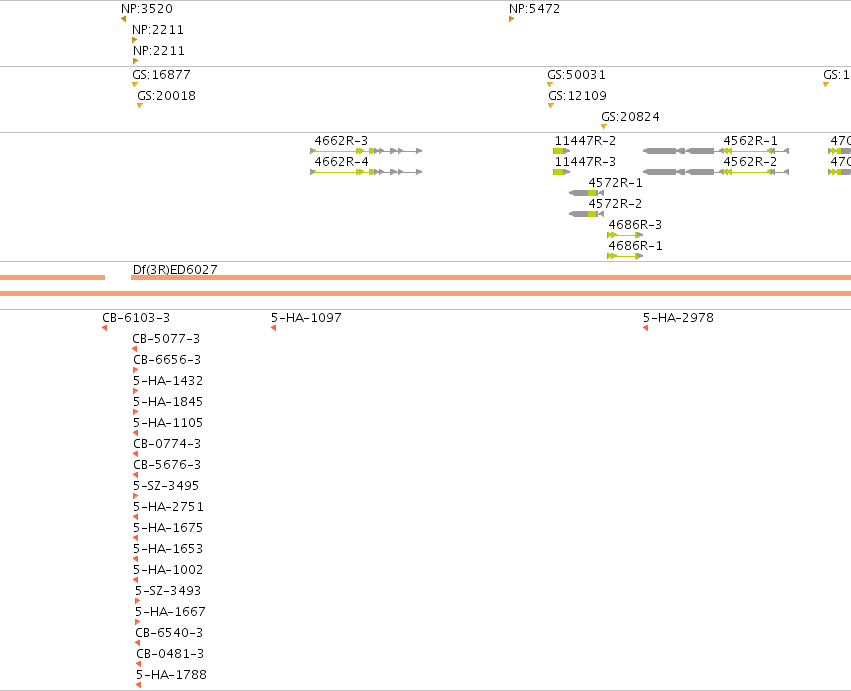Click the 4686R-1 label
The image size is (851, 691).
[x=635, y=246]
